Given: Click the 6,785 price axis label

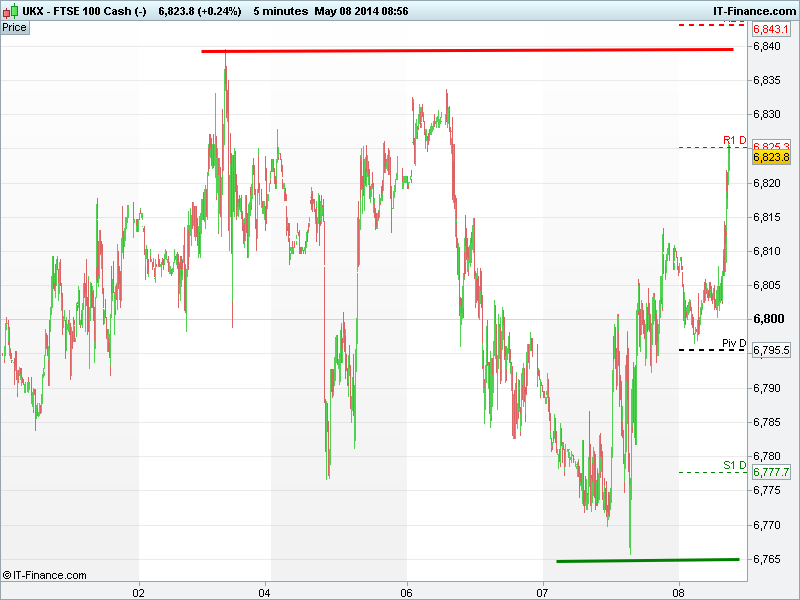Looking at the screenshot, I should point(767,422).
